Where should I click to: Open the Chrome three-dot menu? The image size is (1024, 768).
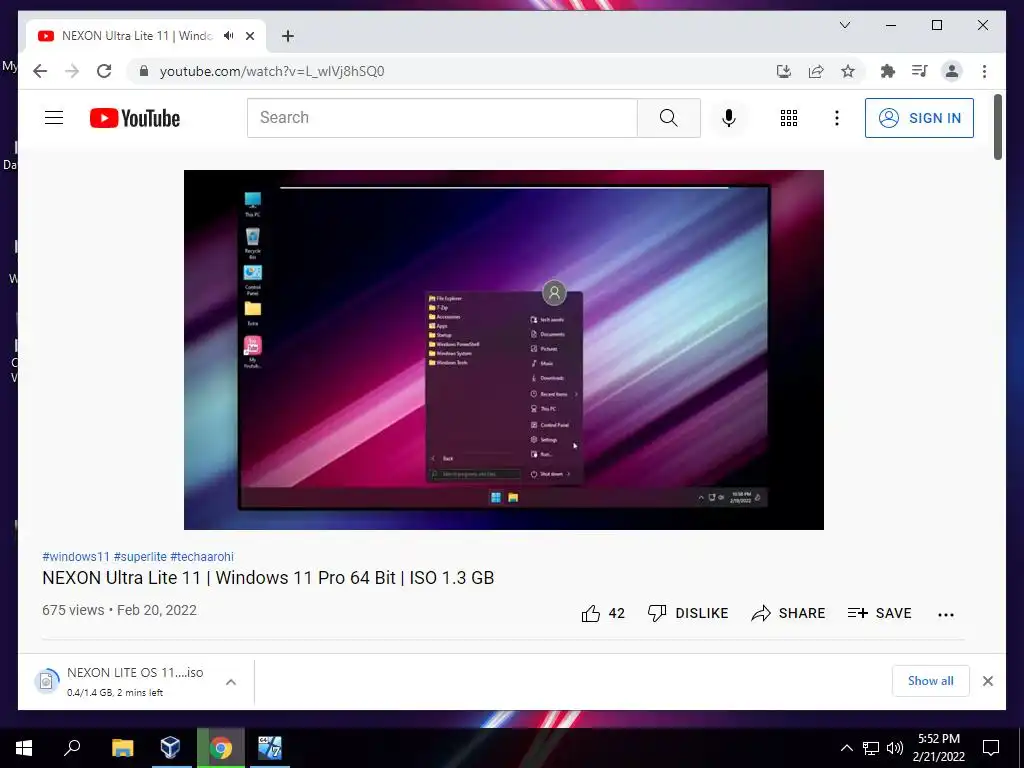point(984,71)
